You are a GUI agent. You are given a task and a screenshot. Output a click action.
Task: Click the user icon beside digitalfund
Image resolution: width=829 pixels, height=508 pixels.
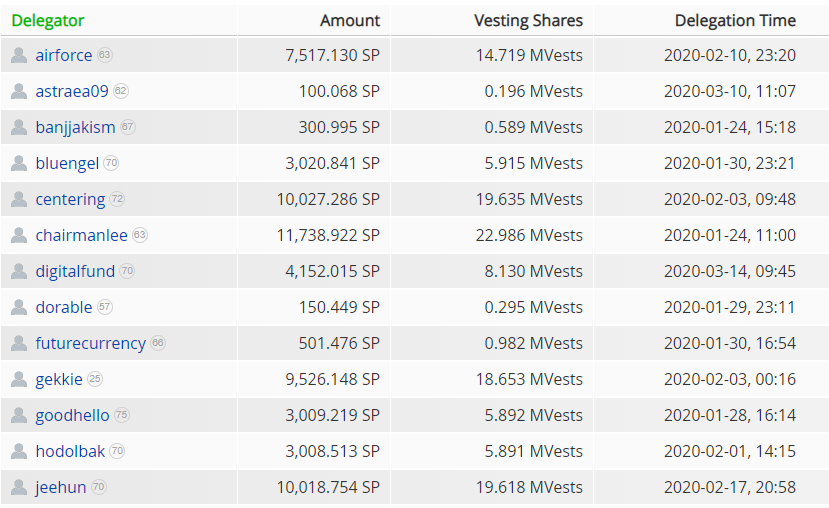(19, 272)
